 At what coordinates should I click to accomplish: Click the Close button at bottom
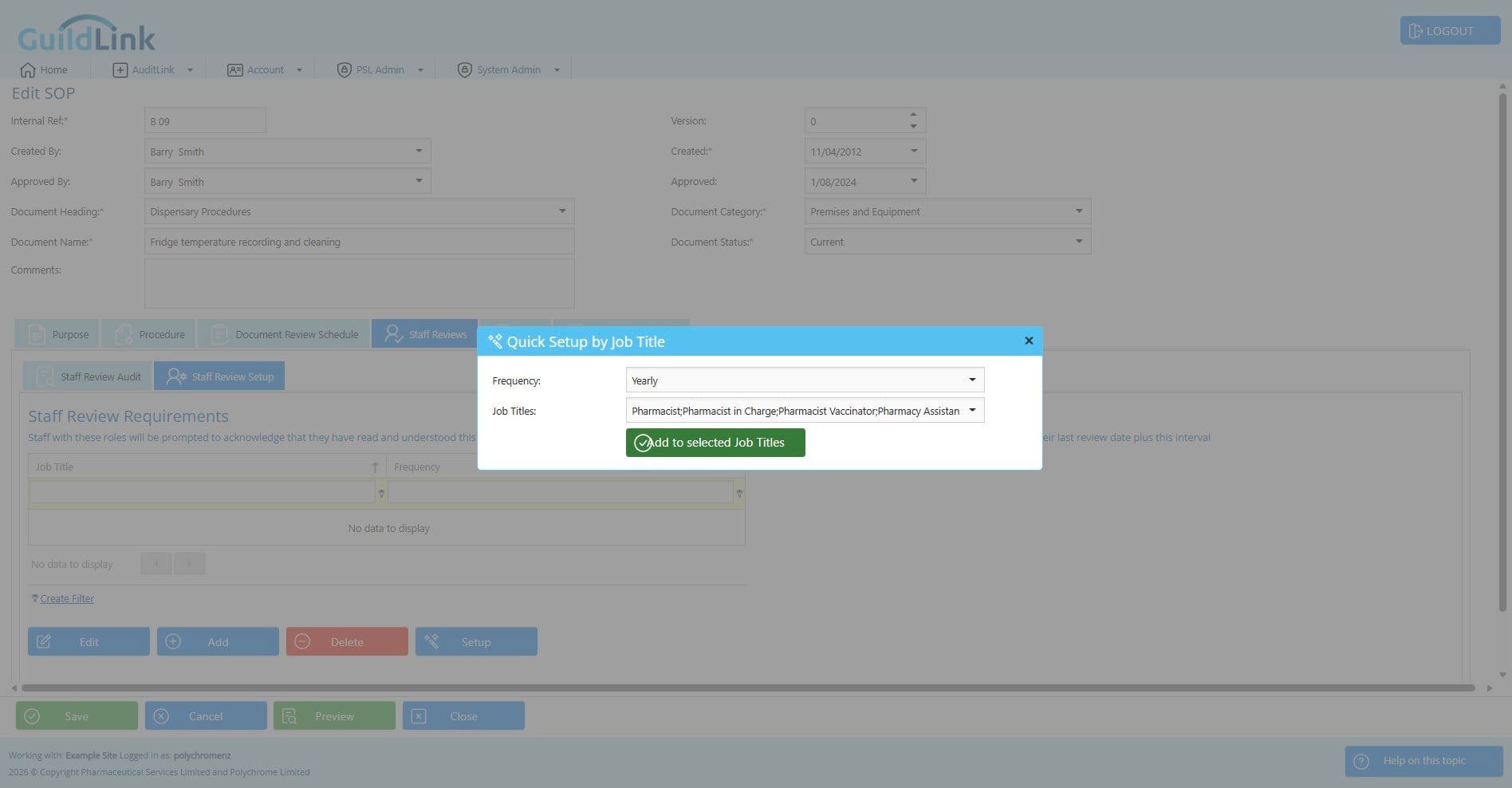[x=463, y=716]
